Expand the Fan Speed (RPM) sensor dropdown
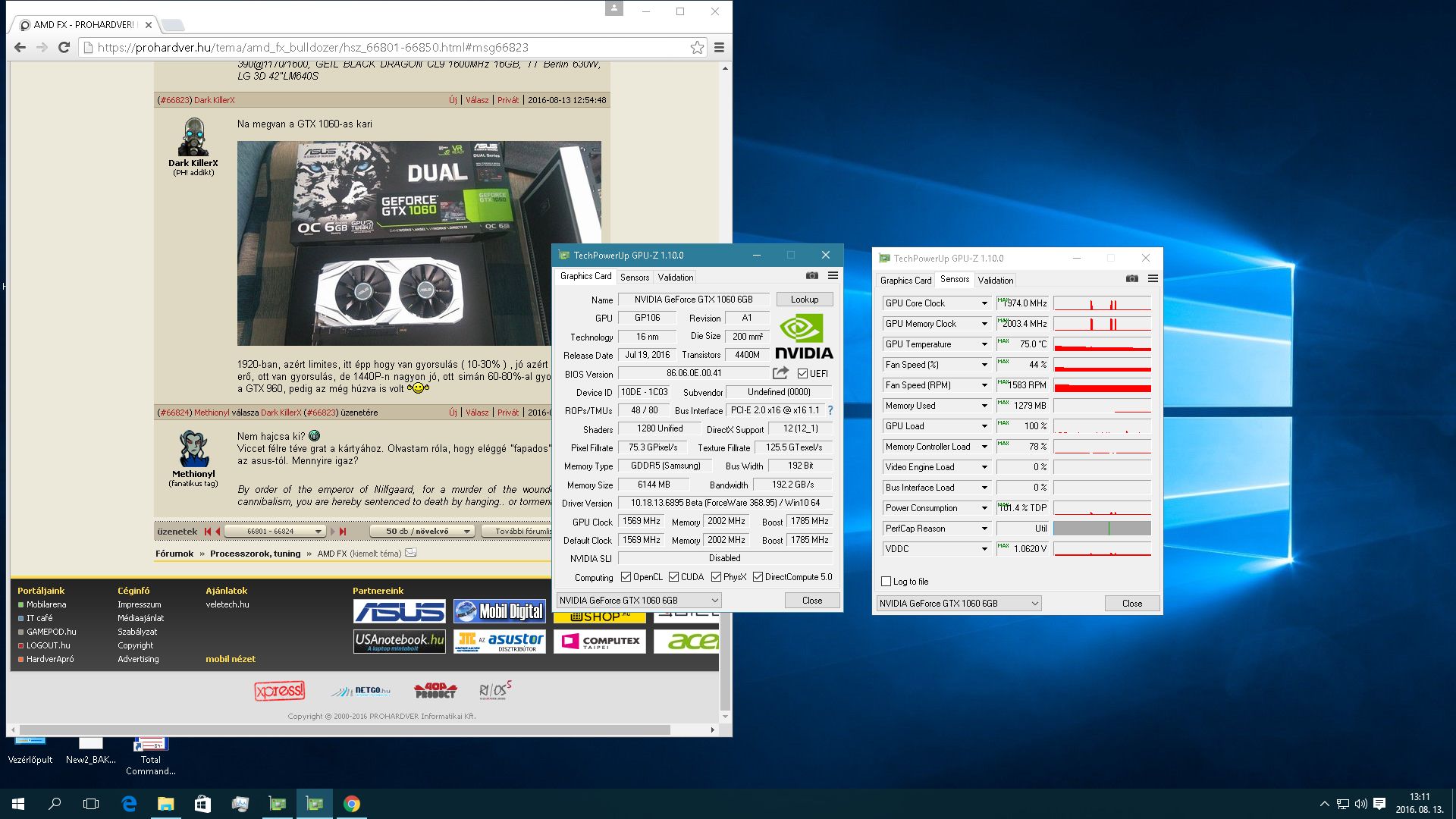Image resolution: width=1456 pixels, height=819 pixels. [x=984, y=385]
